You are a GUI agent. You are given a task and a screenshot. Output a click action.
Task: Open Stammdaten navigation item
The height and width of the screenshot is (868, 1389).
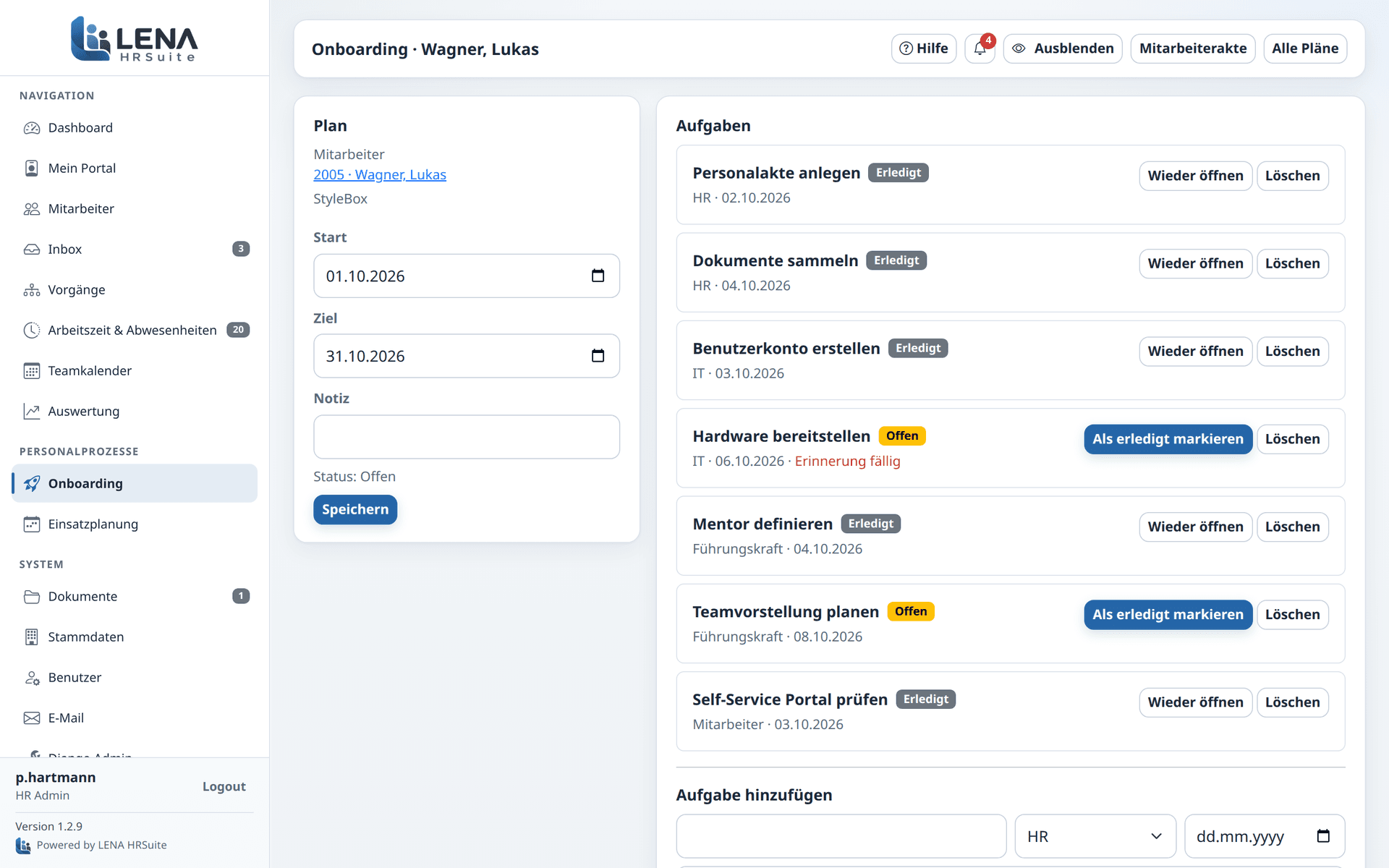pyautogui.click(x=135, y=637)
